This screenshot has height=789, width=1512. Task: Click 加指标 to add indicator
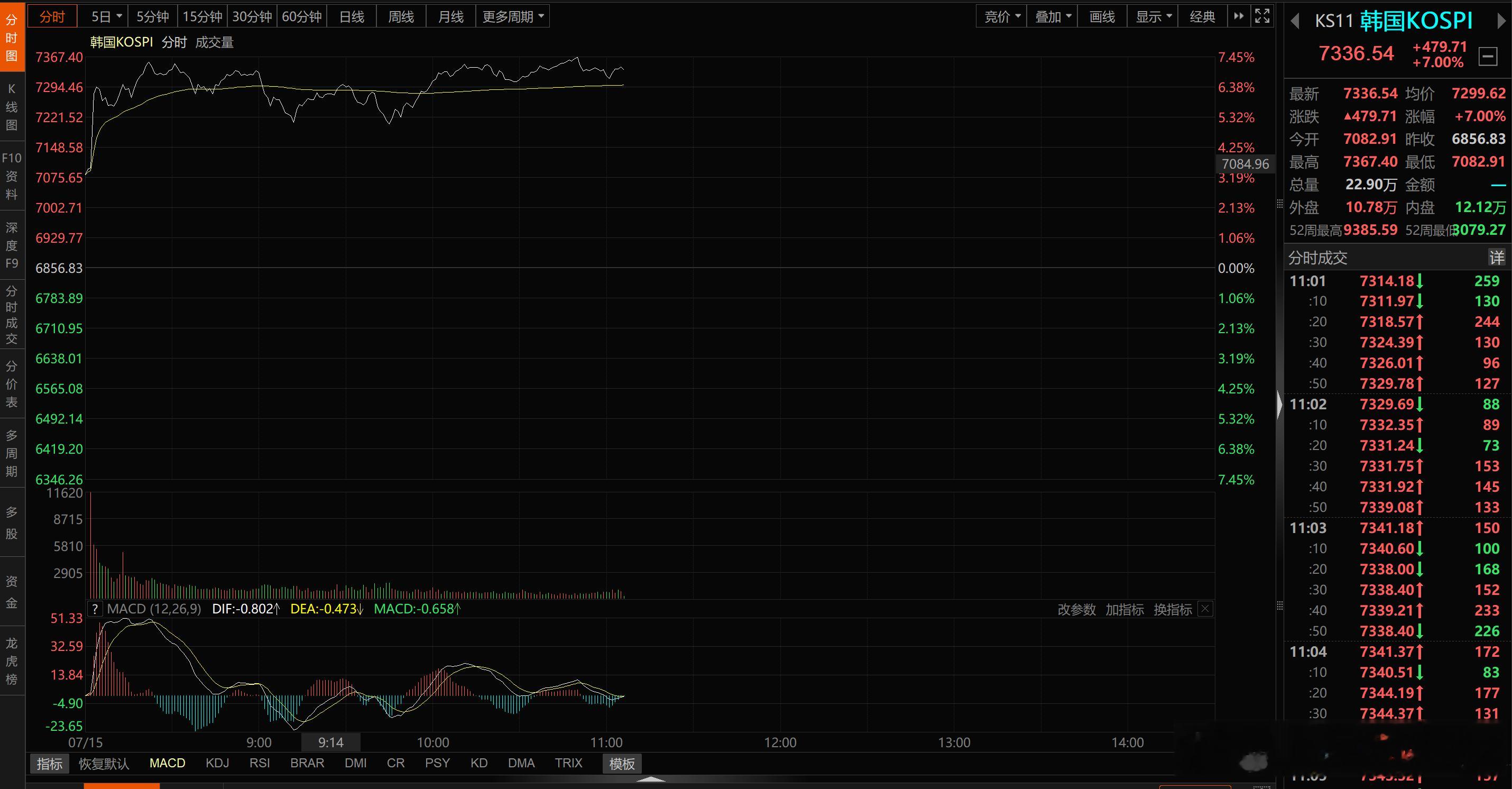tap(1124, 609)
